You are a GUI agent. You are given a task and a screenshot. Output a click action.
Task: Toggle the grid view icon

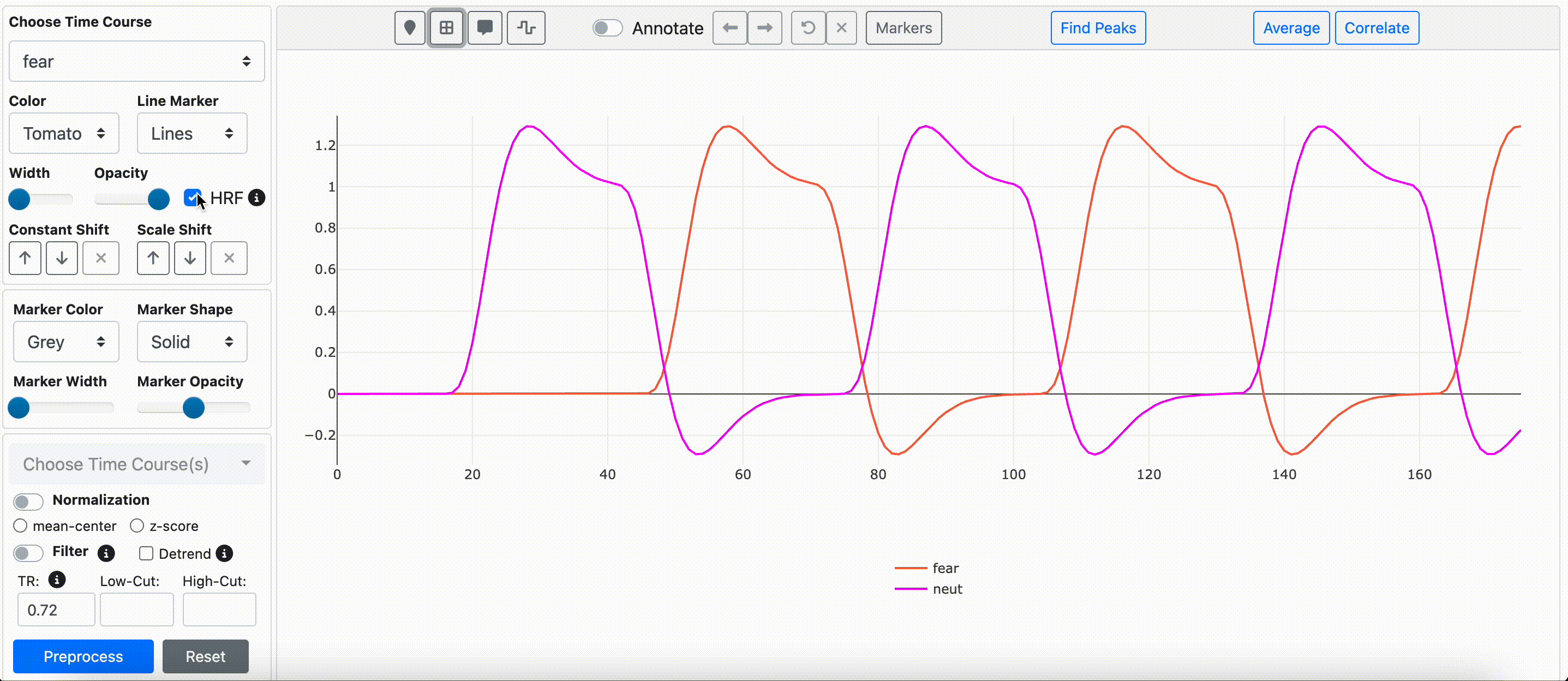coord(447,28)
